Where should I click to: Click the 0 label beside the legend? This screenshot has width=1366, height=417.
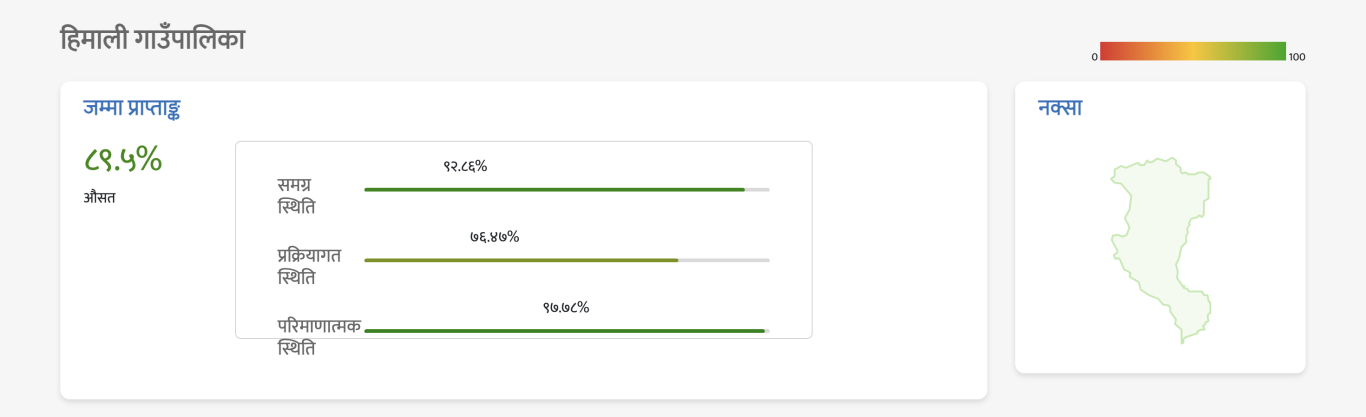coord(1095,57)
